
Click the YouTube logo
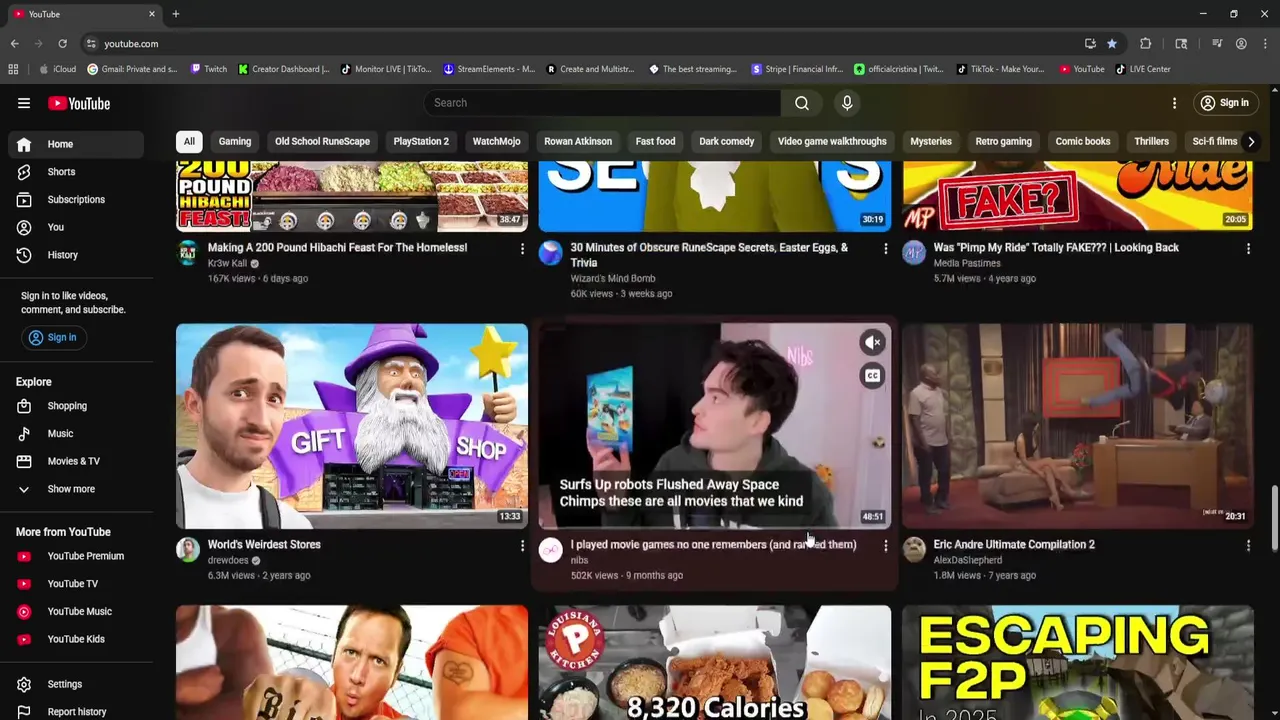[x=79, y=103]
